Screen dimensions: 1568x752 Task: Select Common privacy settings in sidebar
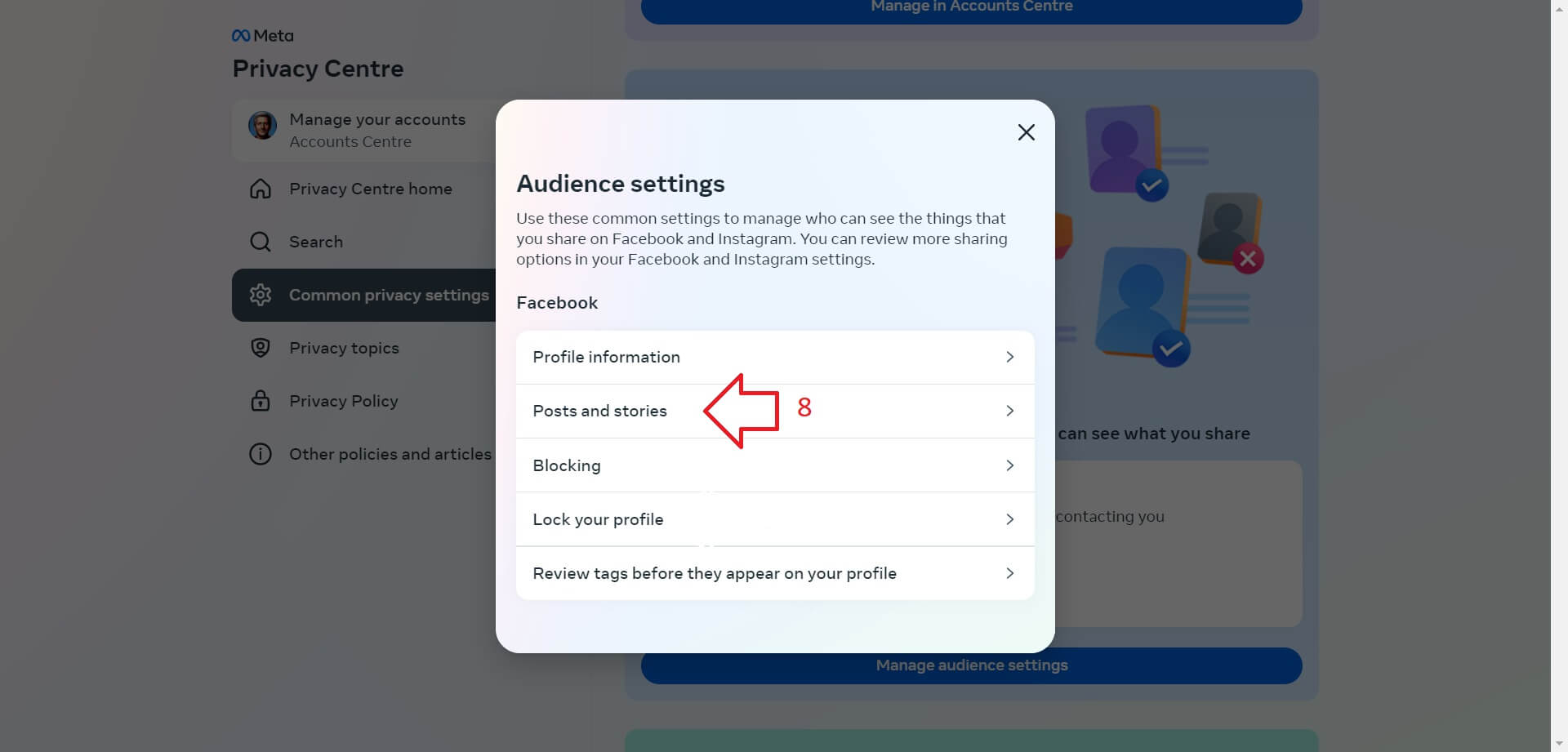click(x=363, y=295)
